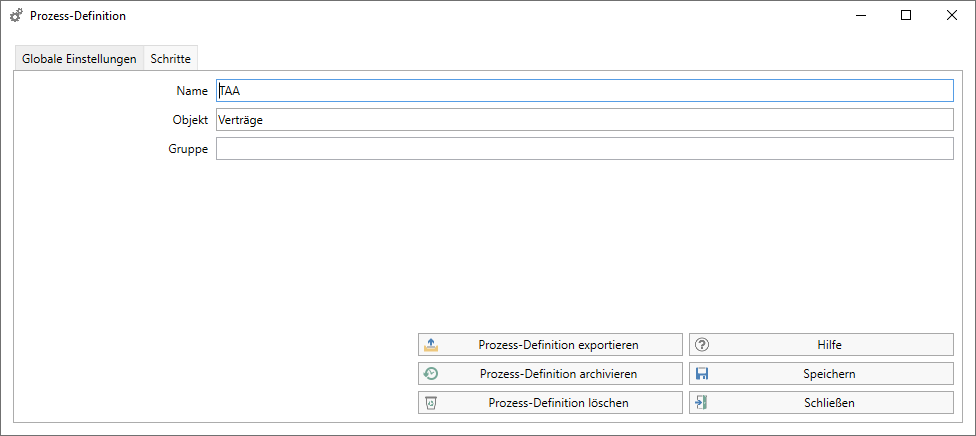976x436 pixels.
Task: Focus the Name field containing TAA
Action: click(584, 90)
